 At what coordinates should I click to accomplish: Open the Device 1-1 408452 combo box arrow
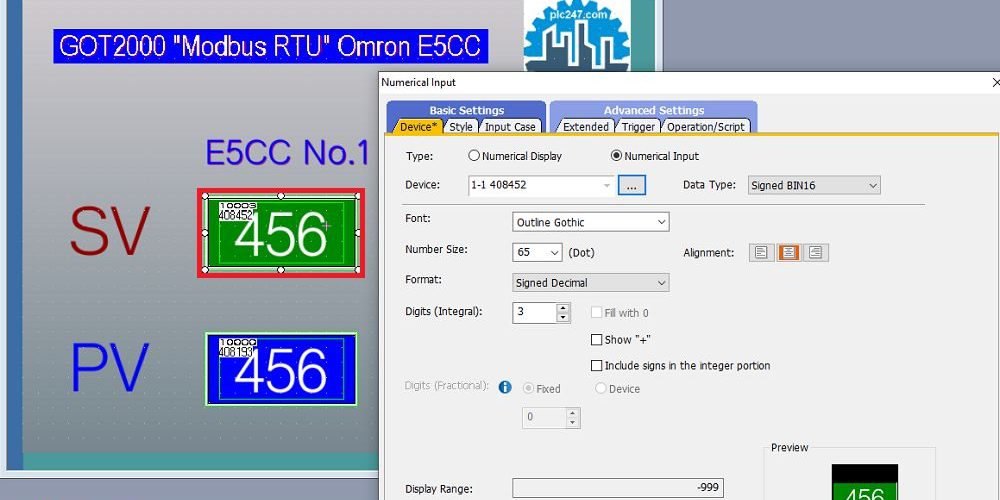point(607,186)
